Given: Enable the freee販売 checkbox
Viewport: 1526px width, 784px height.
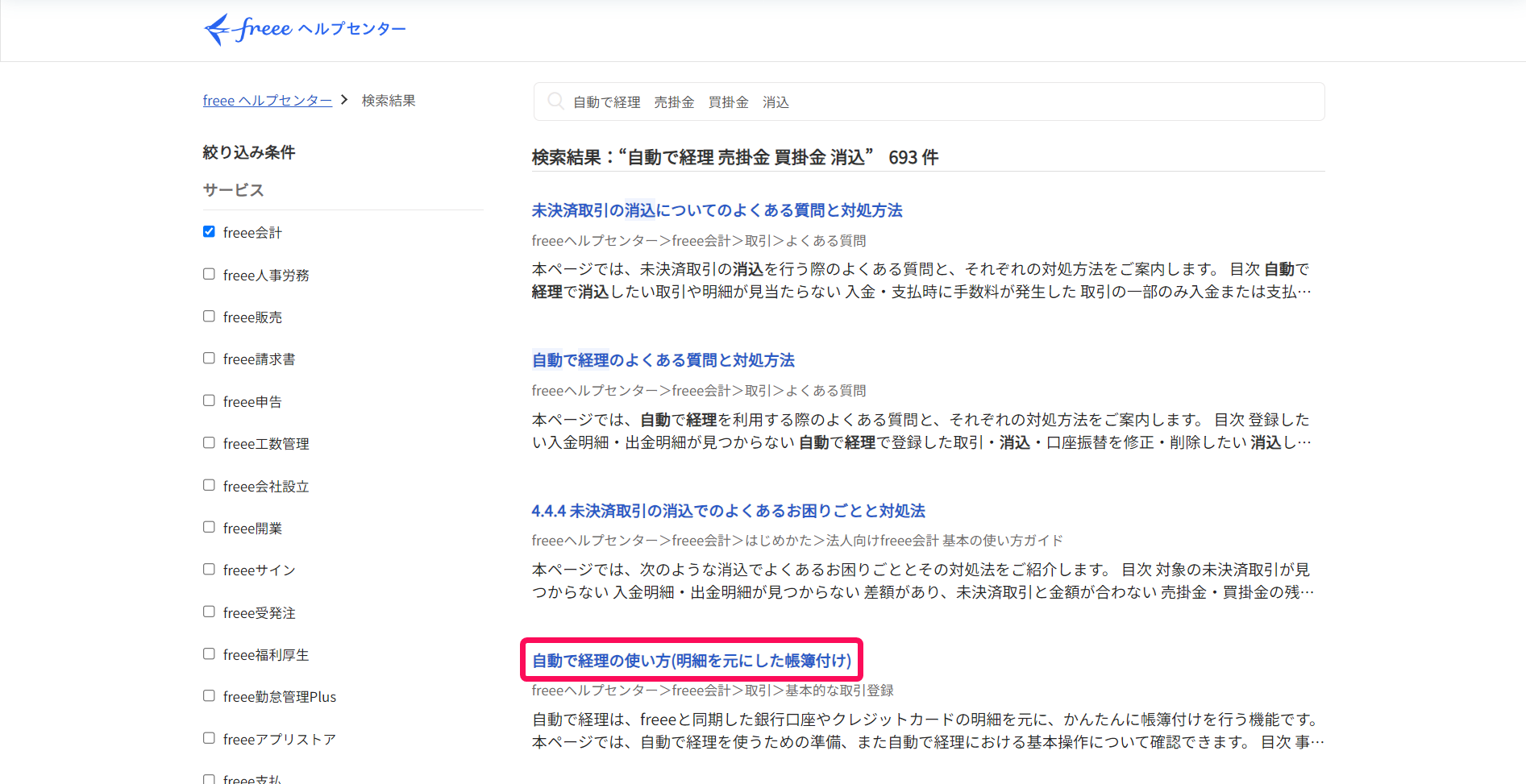Looking at the screenshot, I should click(209, 316).
